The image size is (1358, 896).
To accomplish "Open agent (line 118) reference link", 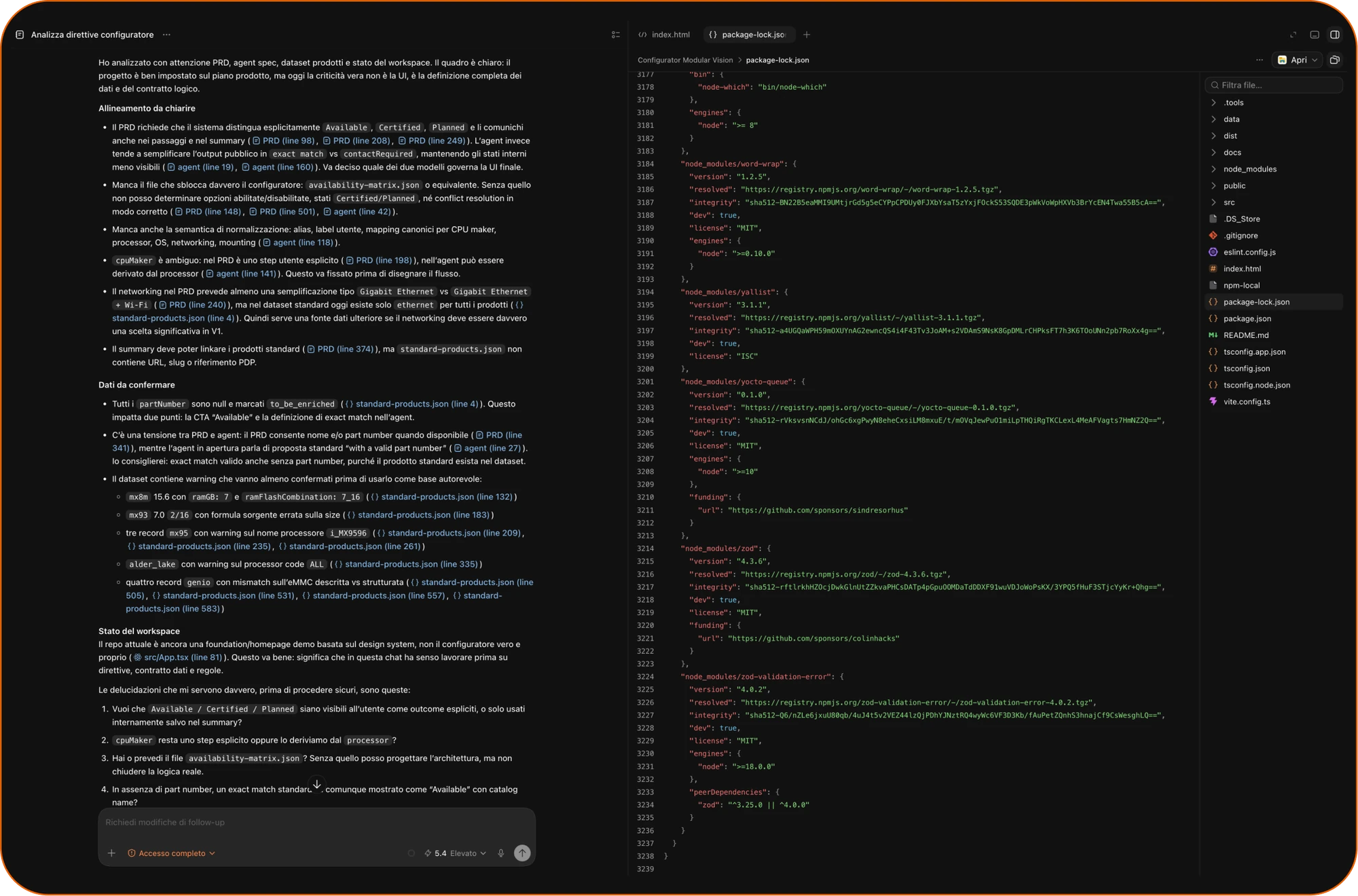I will pos(298,242).
